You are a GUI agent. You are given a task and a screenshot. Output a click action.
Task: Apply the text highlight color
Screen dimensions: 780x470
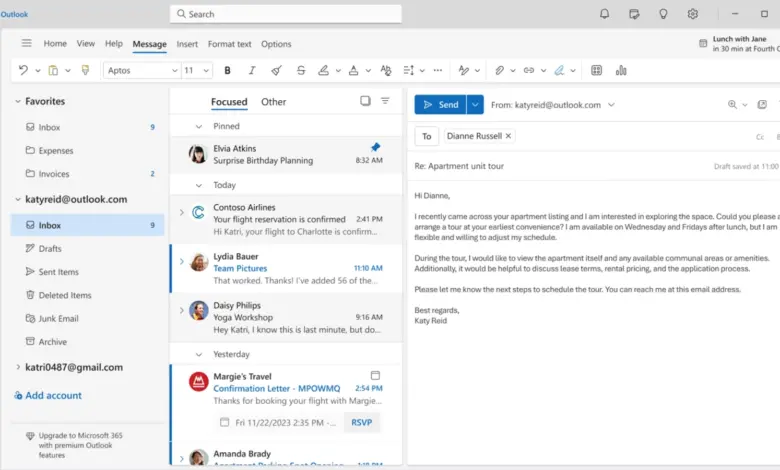(323, 71)
